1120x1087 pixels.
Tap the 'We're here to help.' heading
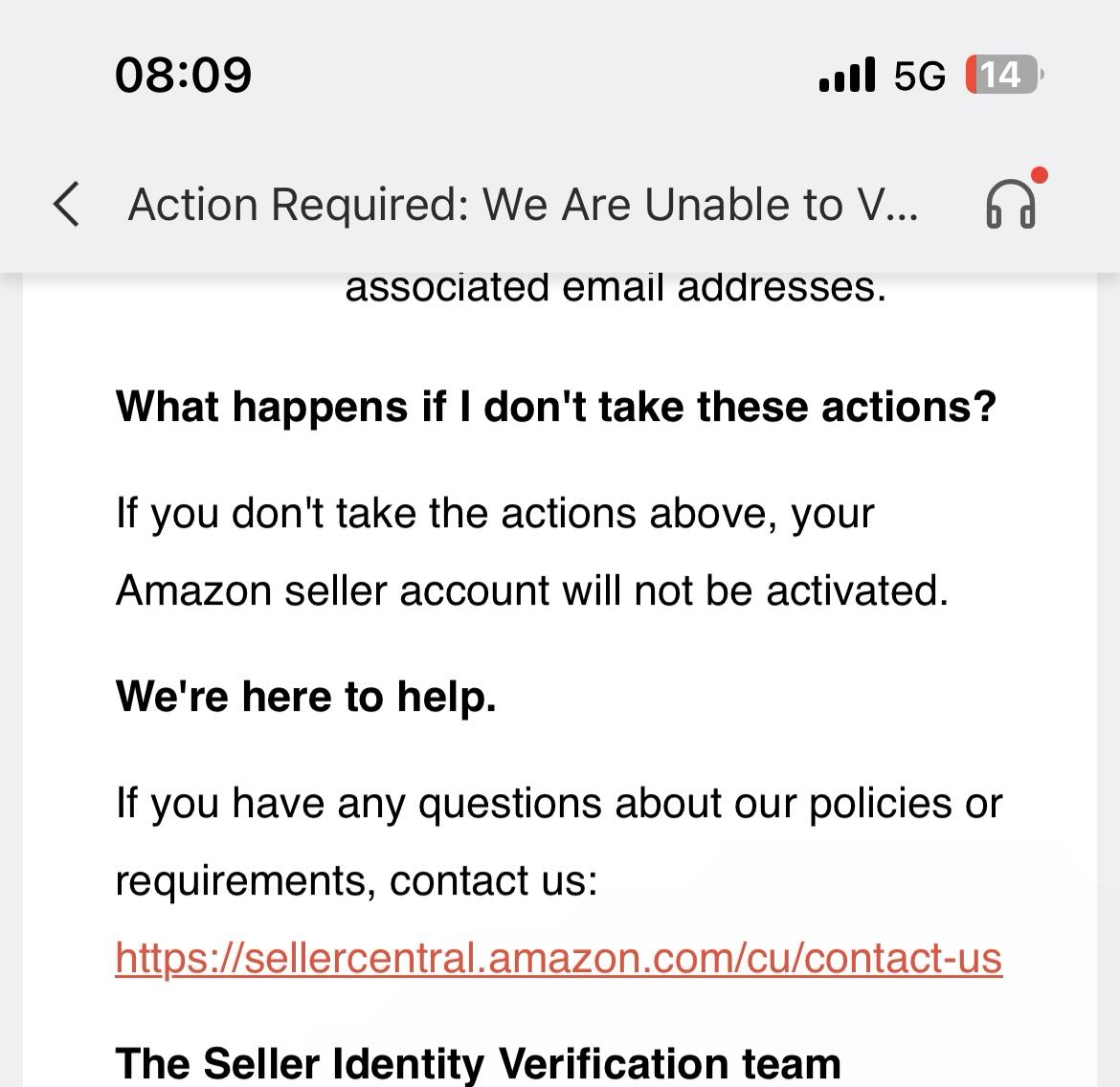point(305,697)
